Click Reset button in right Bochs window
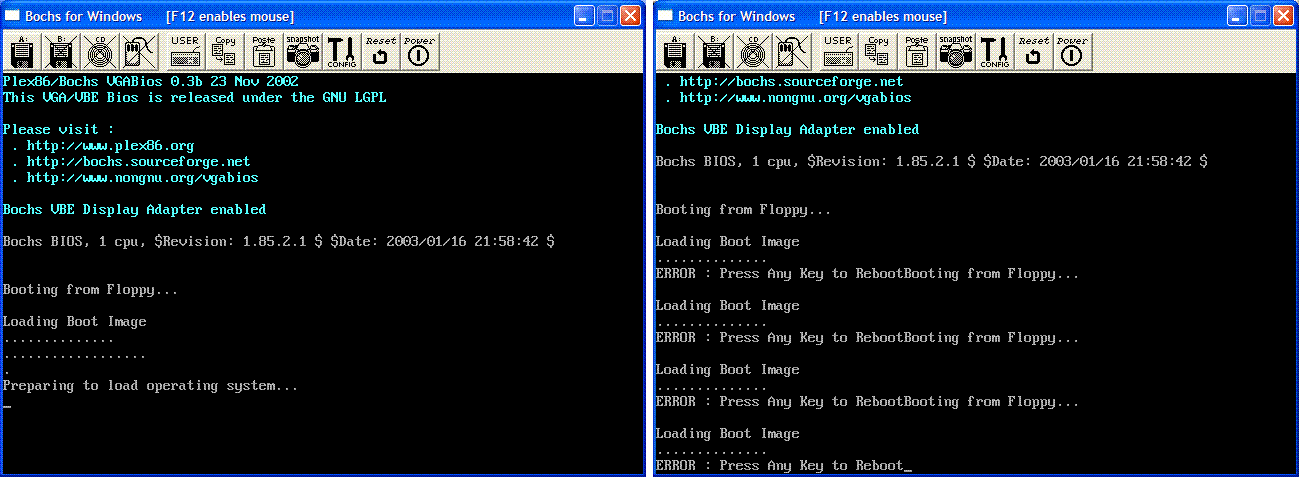This screenshot has width=1302, height=481. 1033,51
